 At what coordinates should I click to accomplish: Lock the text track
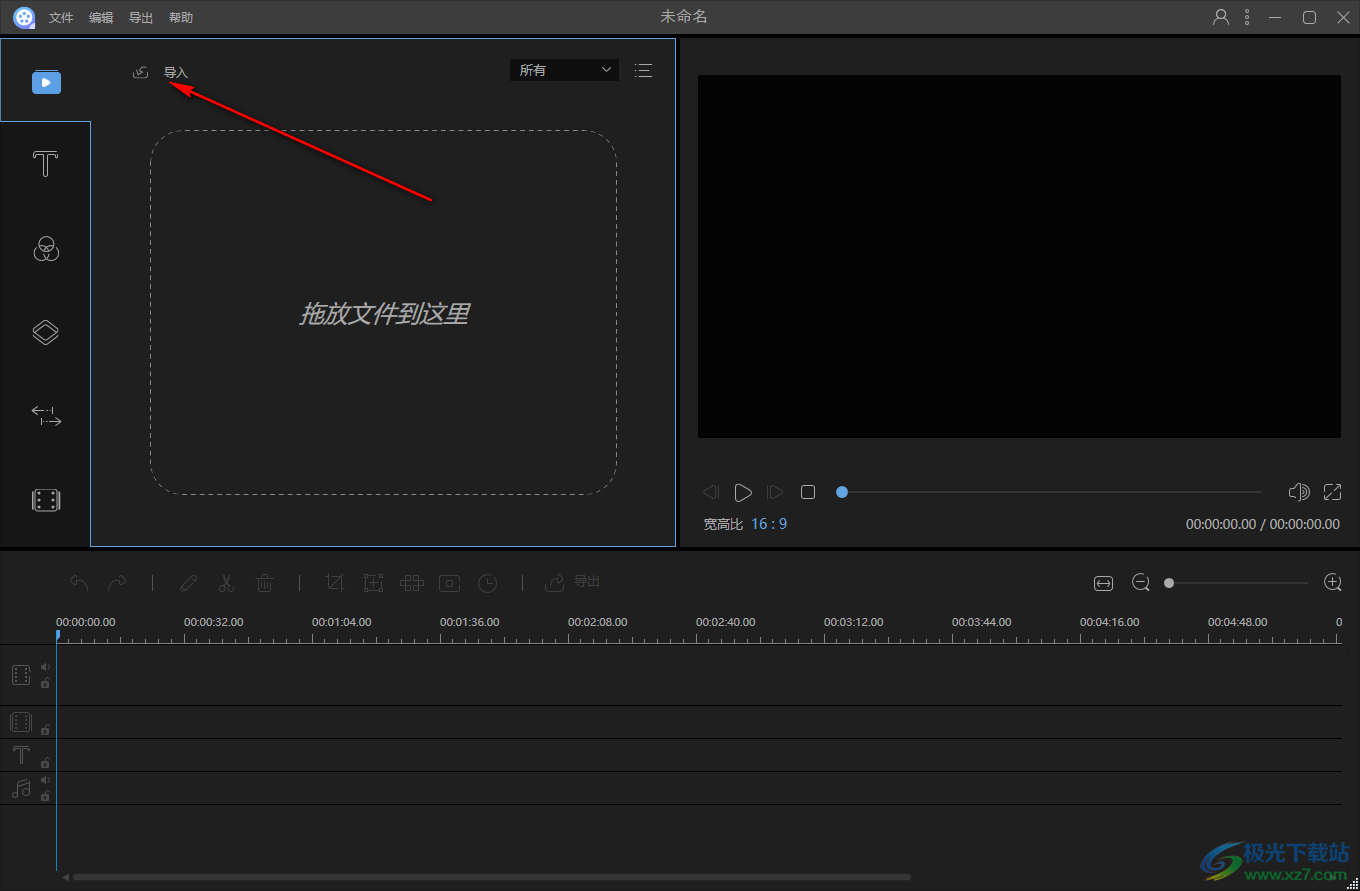45,762
